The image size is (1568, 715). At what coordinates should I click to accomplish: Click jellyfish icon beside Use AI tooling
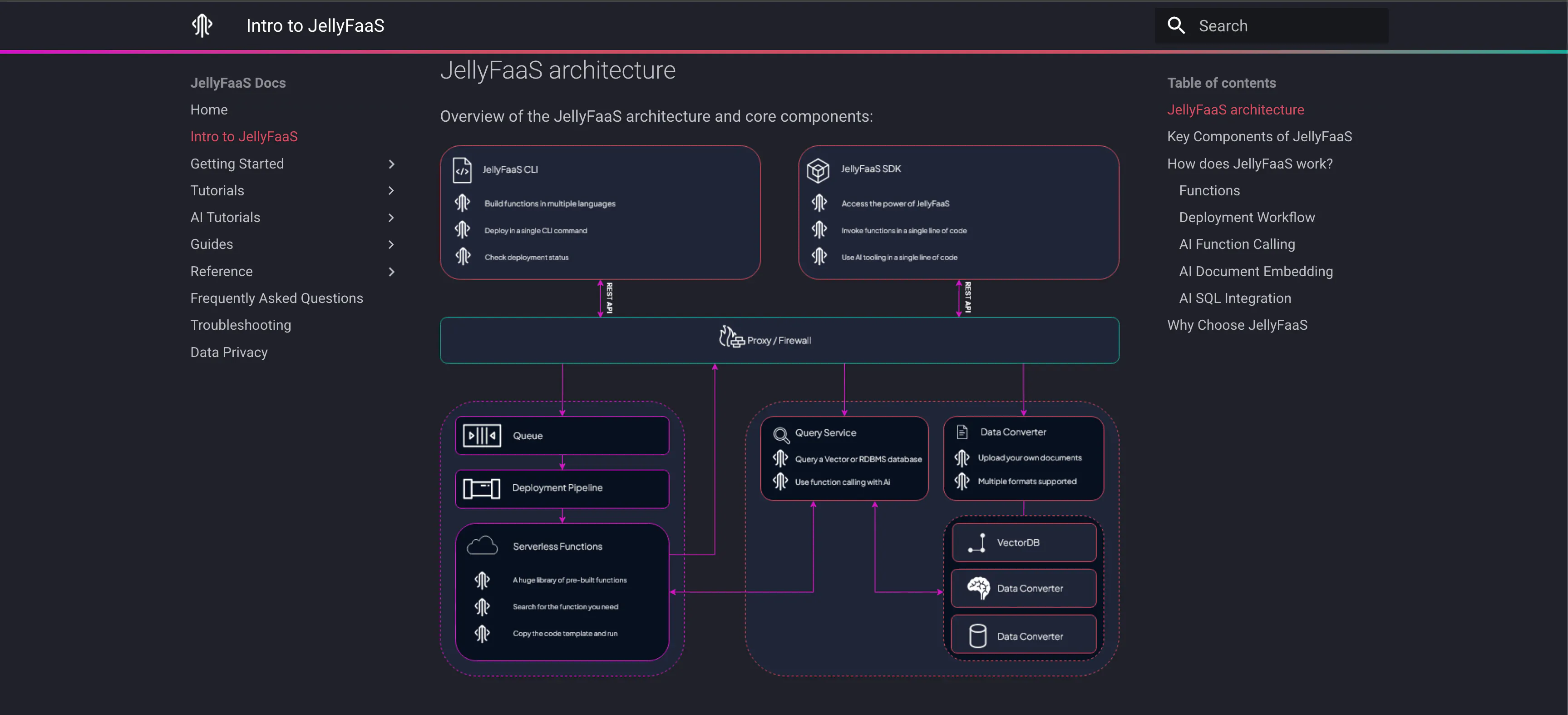click(x=819, y=256)
